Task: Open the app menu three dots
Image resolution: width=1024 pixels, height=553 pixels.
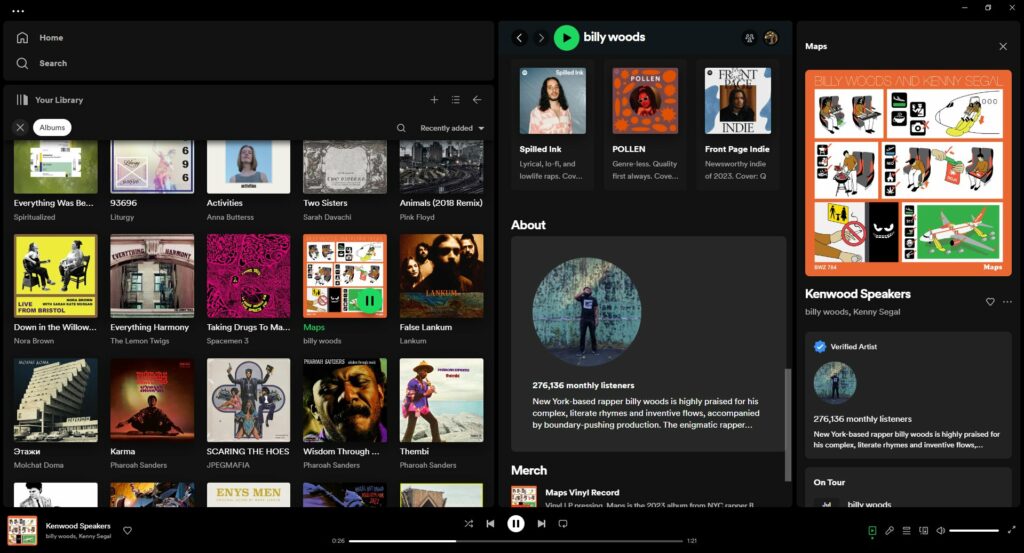Action: (x=18, y=10)
